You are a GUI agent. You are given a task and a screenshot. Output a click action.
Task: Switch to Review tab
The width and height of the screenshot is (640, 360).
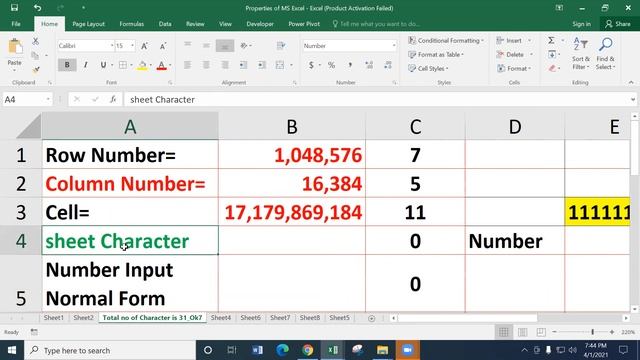coord(195,24)
